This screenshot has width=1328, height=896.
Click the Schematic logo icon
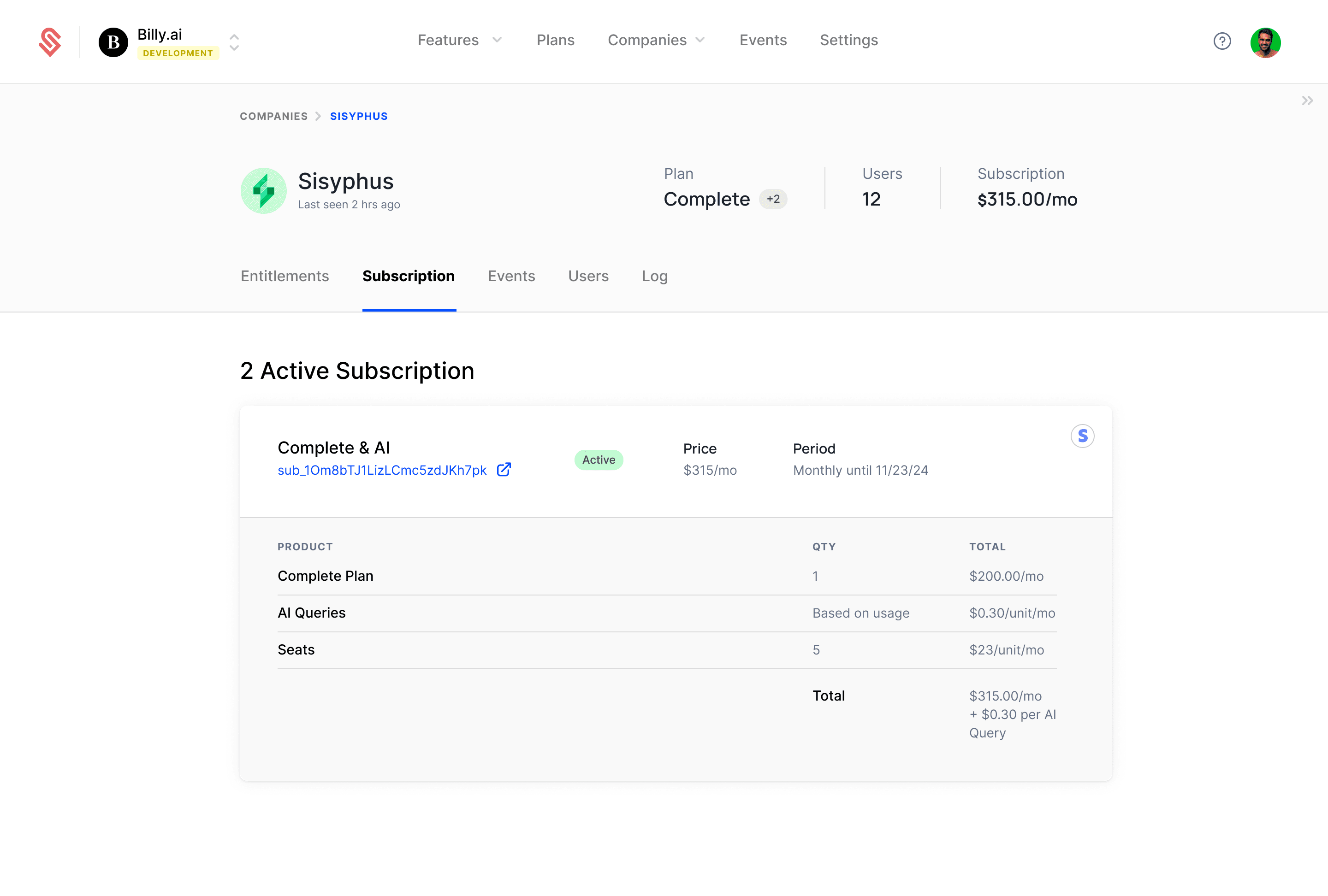50,41
